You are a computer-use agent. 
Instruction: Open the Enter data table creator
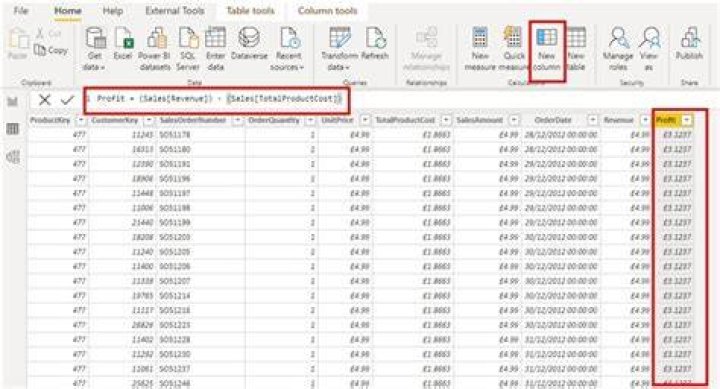pyautogui.click(x=215, y=49)
